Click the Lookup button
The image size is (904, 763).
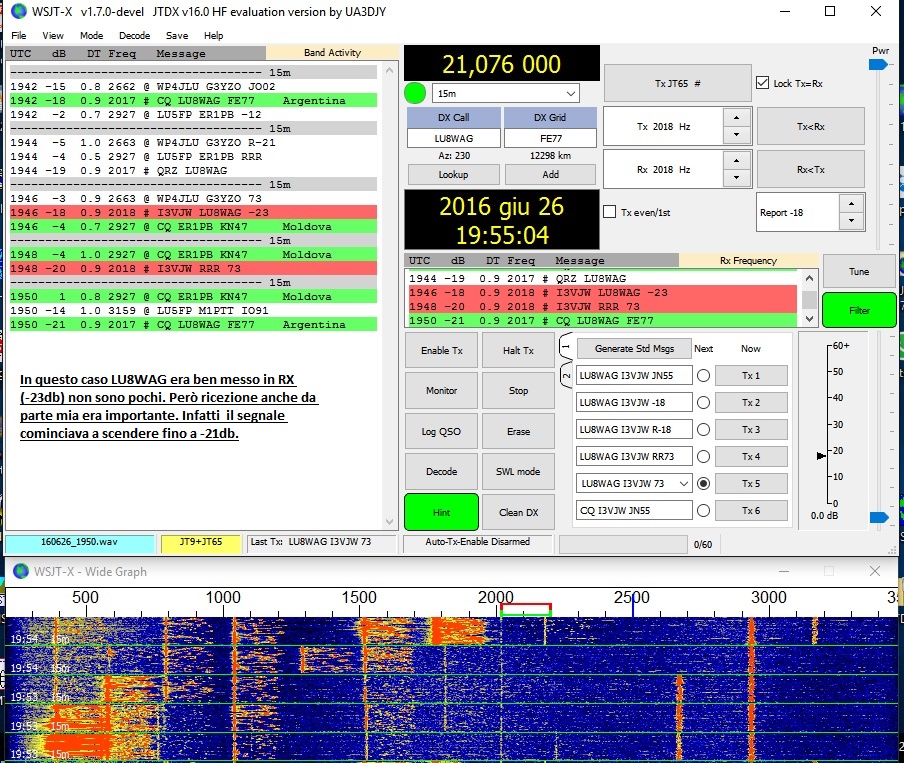(x=453, y=174)
